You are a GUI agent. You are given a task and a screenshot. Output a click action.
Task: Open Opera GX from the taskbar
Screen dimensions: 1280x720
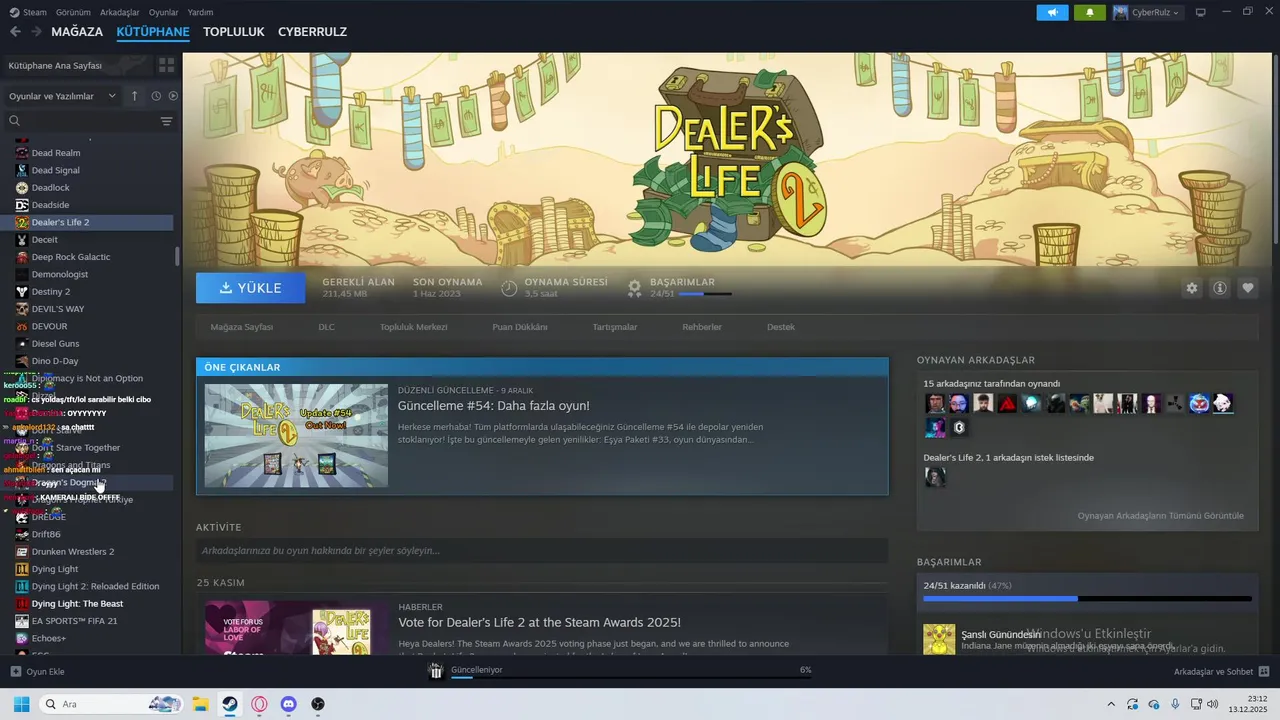coord(259,704)
